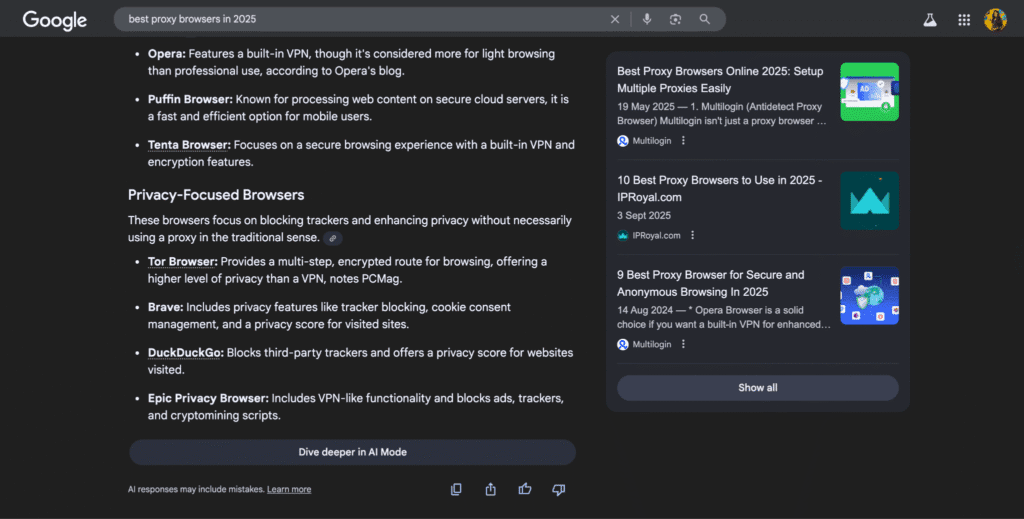Copy the AI response text
This screenshot has width=1024, height=519.
(x=456, y=489)
